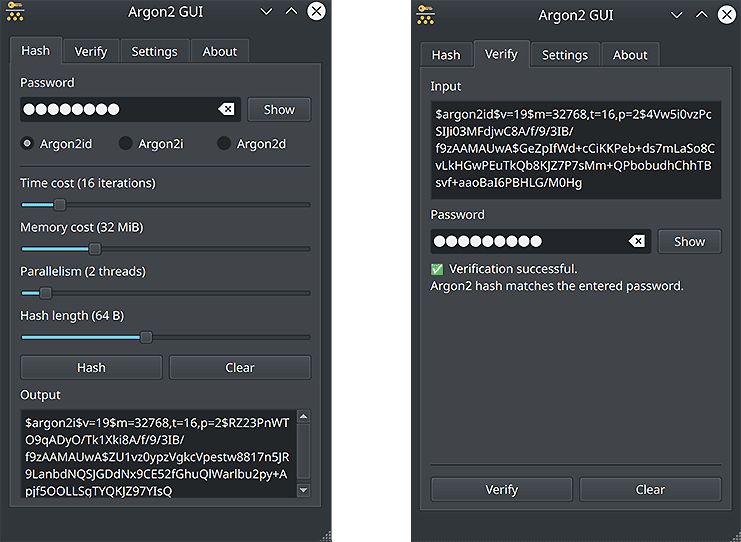Show the password in Verify window
The height and width of the screenshot is (542, 741).
[x=689, y=241]
